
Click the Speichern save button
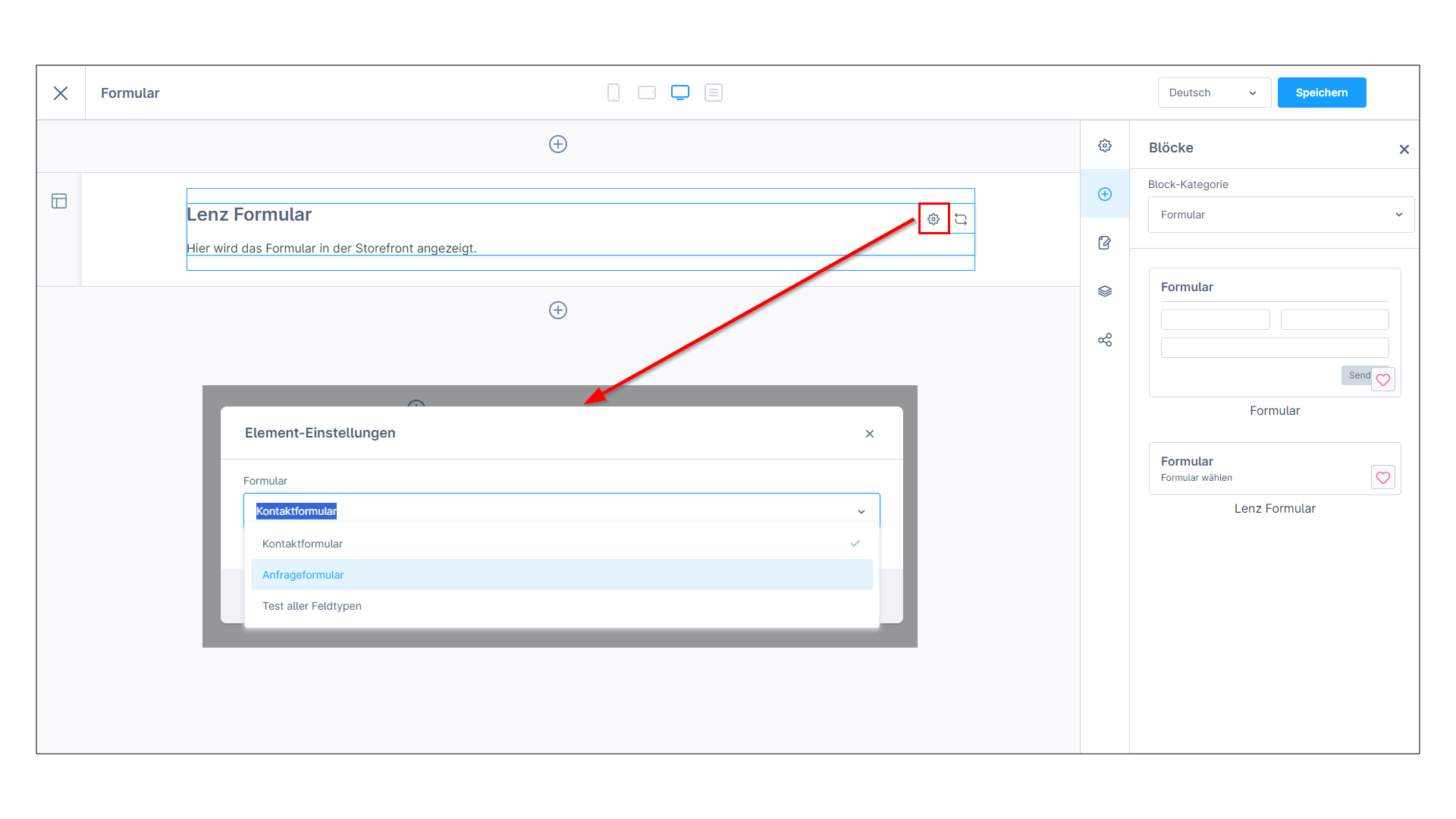pos(1322,92)
